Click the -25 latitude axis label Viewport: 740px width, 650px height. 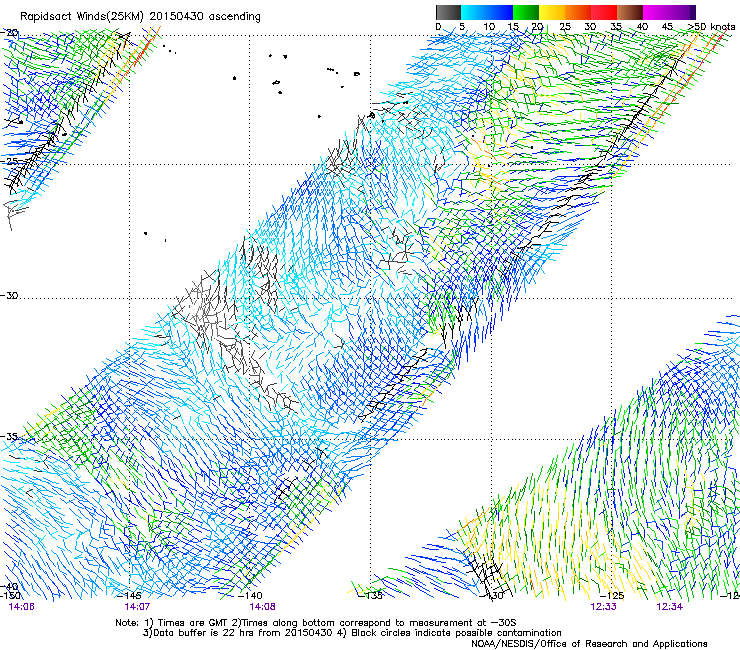[x=9, y=161]
